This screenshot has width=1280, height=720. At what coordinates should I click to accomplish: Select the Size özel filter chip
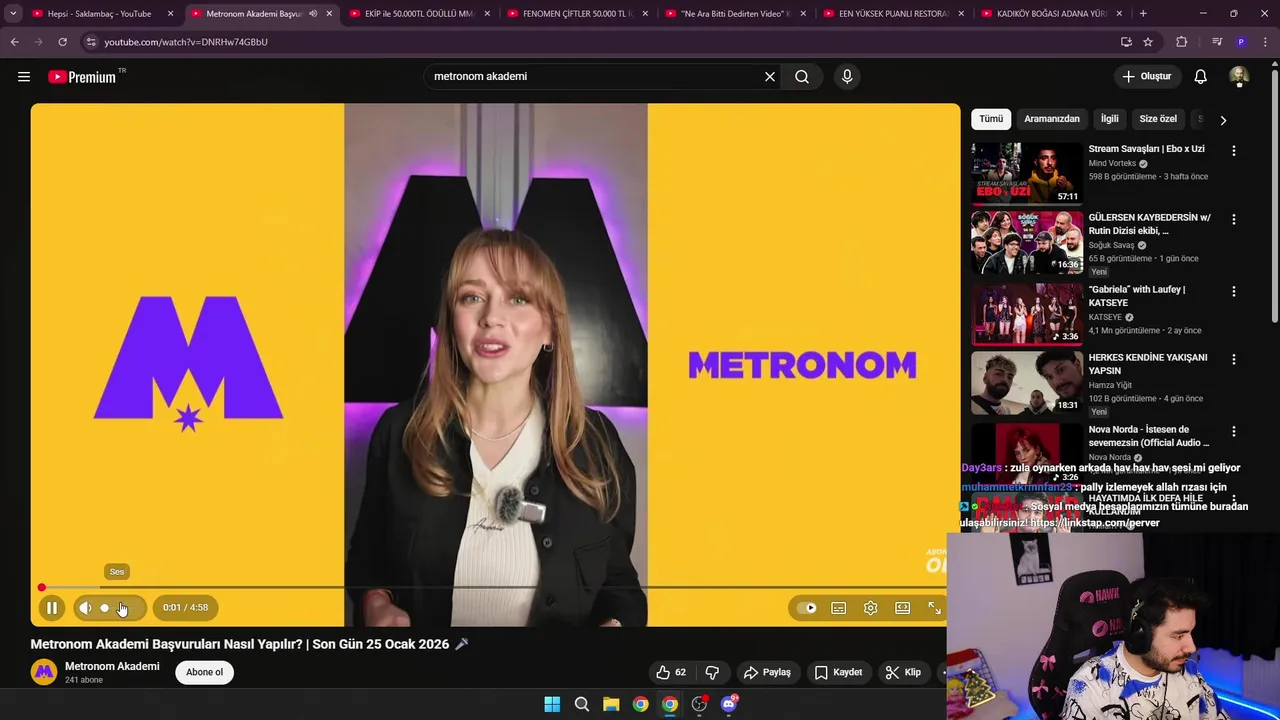(x=1158, y=119)
